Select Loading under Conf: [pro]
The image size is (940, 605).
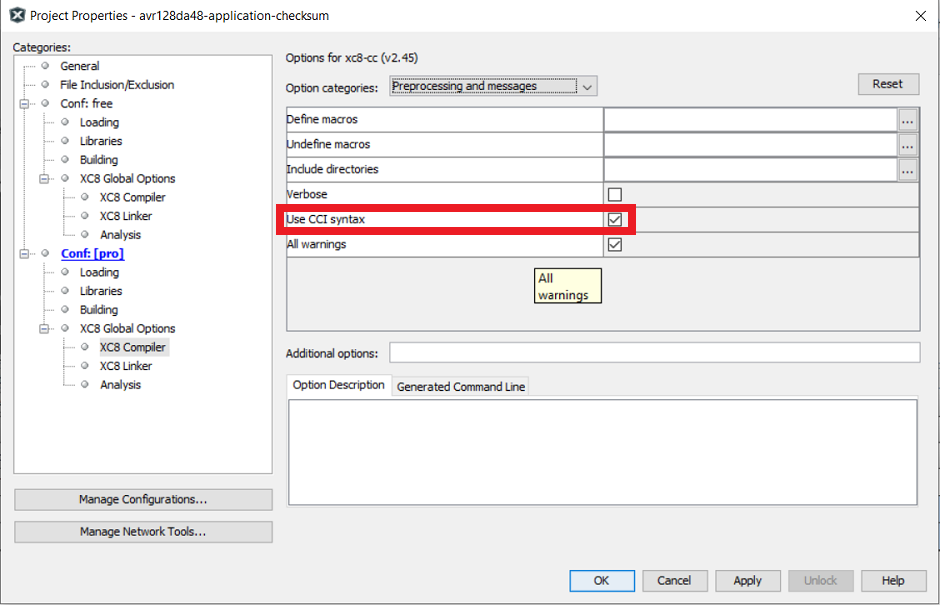point(100,272)
